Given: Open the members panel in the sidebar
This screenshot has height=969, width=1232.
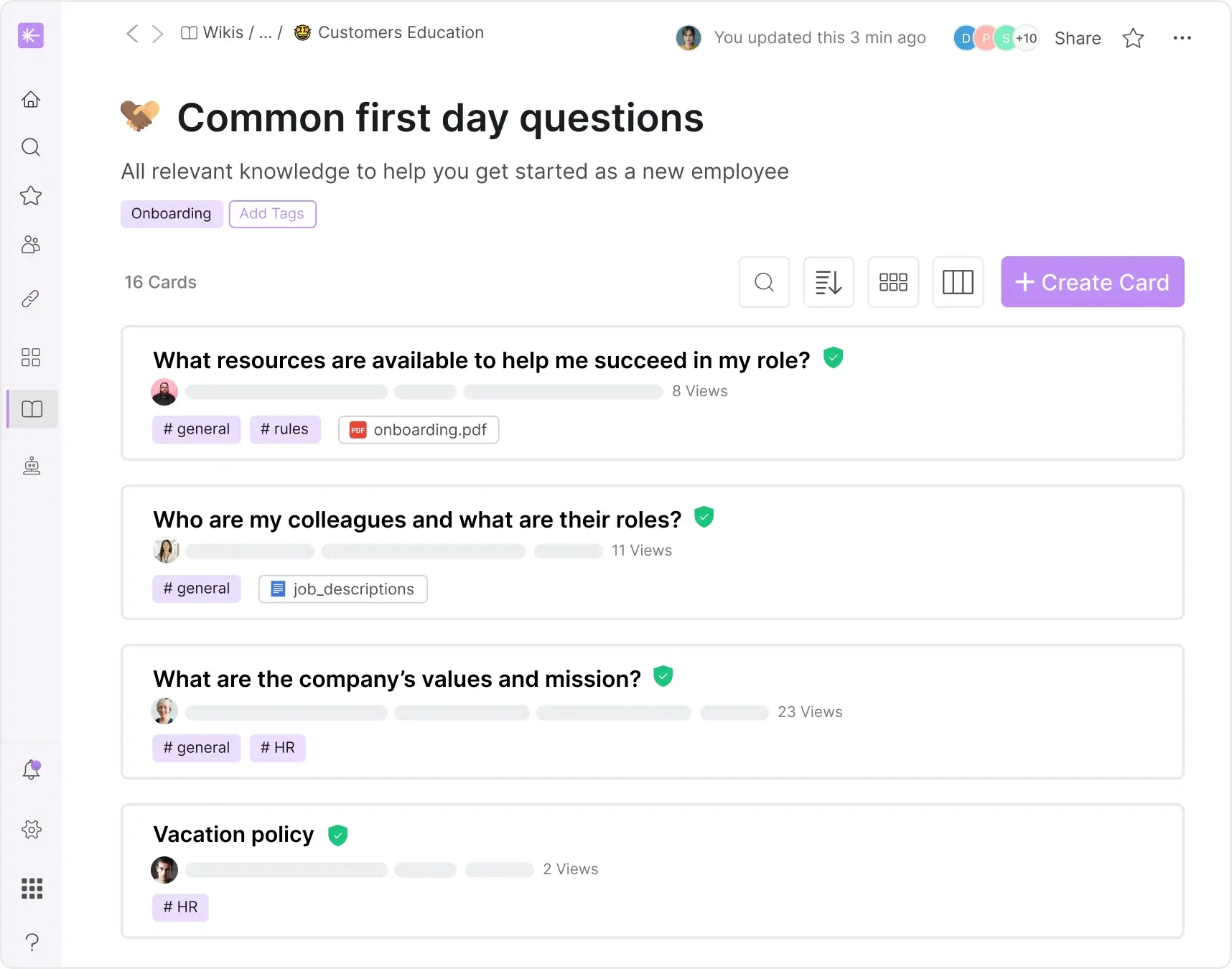Looking at the screenshot, I should (x=31, y=245).
